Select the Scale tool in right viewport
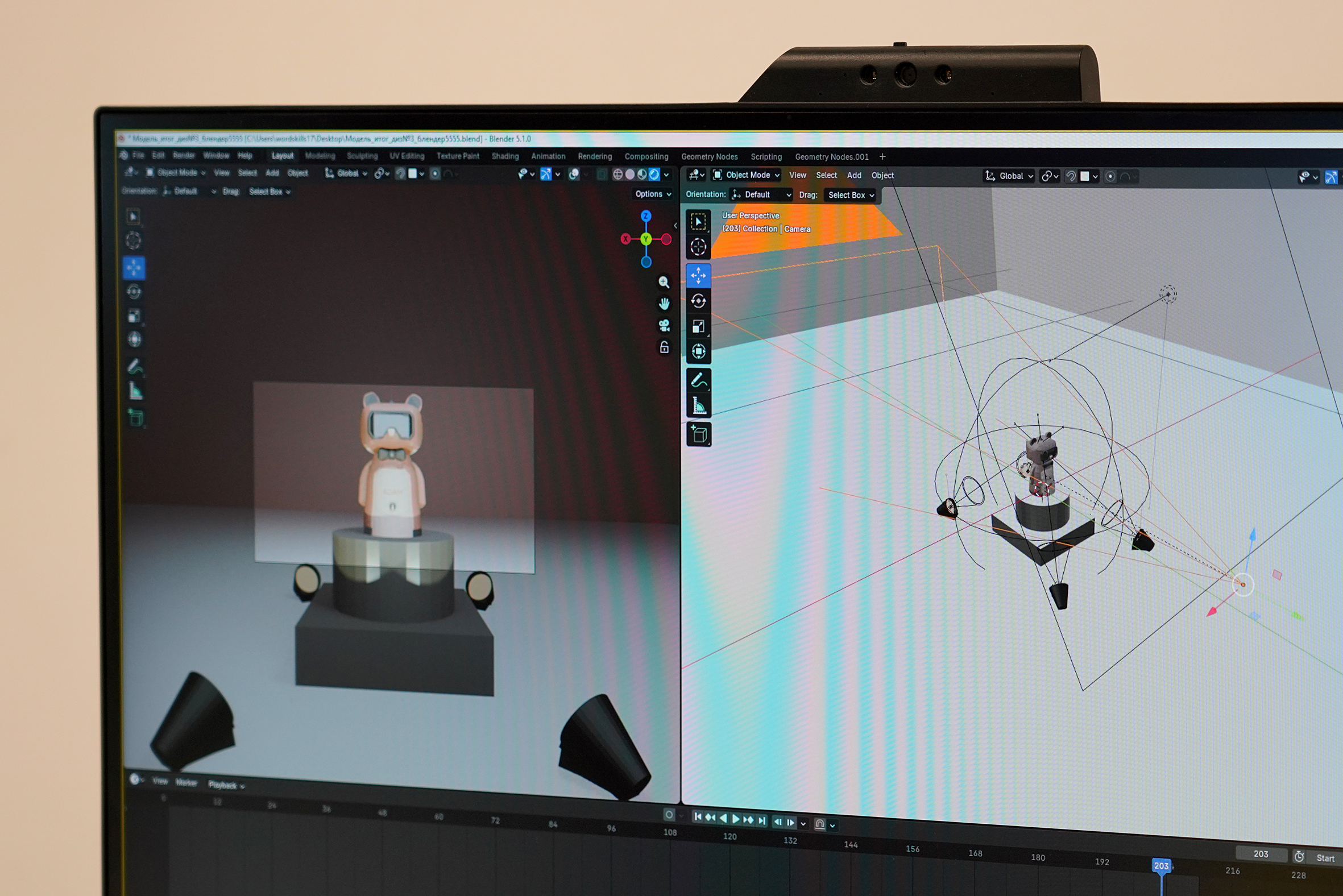Viewport: 1343px width, 896px height. pos(698,326)
